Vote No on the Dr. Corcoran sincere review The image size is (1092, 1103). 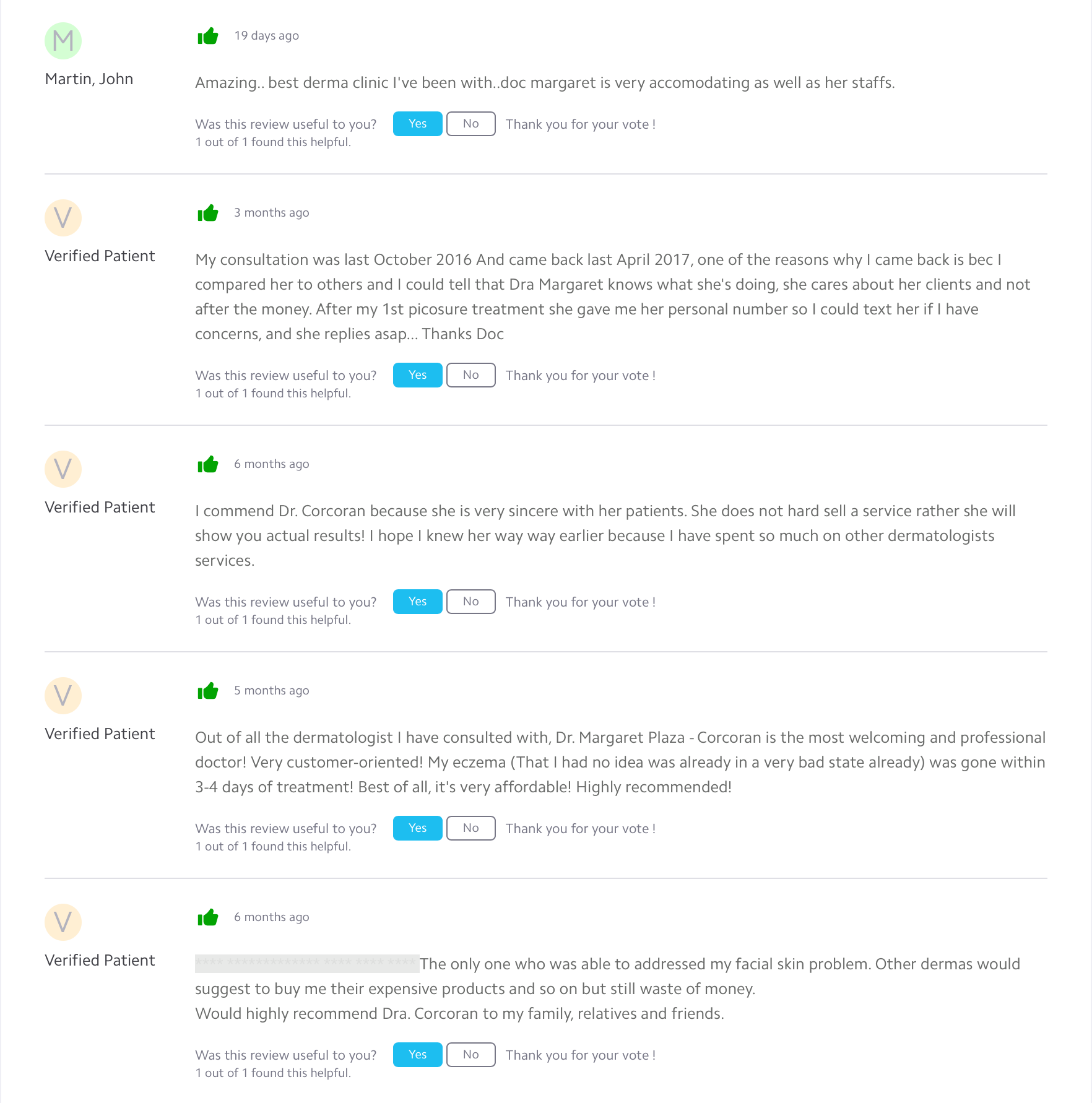pos(471,602)
